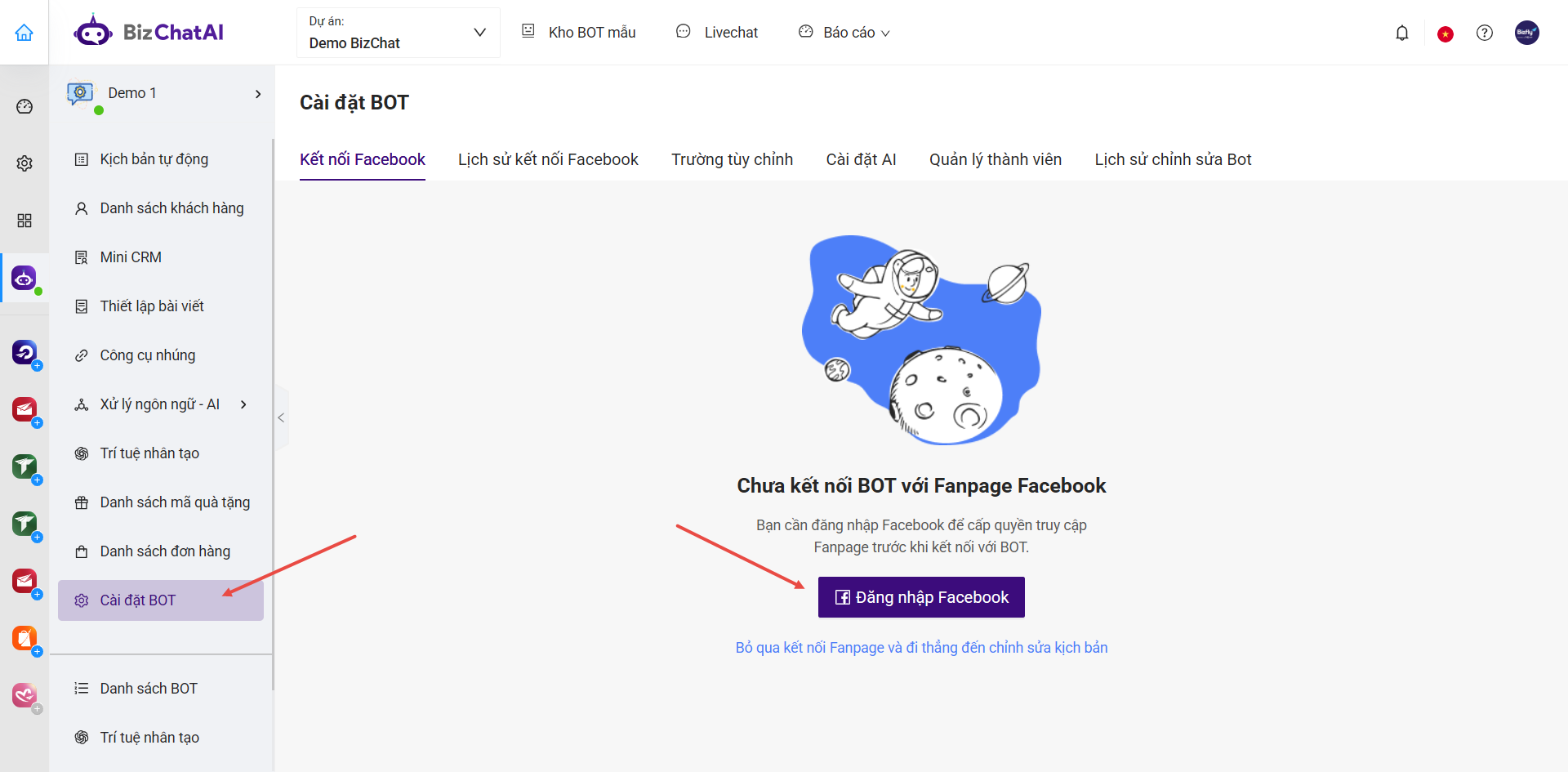This screenshot has width=1568, height=772.
Task: Select the purple BizChatAI bot rail icon
Action: [24, 278]
